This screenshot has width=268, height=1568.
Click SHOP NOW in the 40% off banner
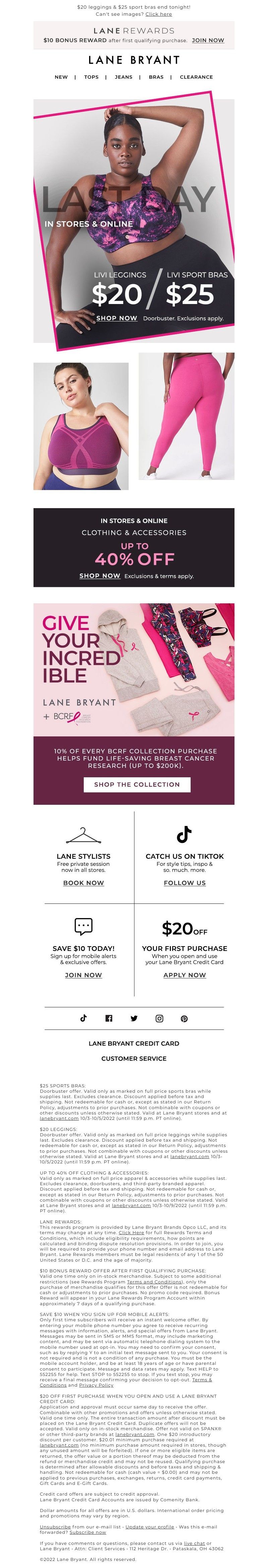[x=100, y=575]
